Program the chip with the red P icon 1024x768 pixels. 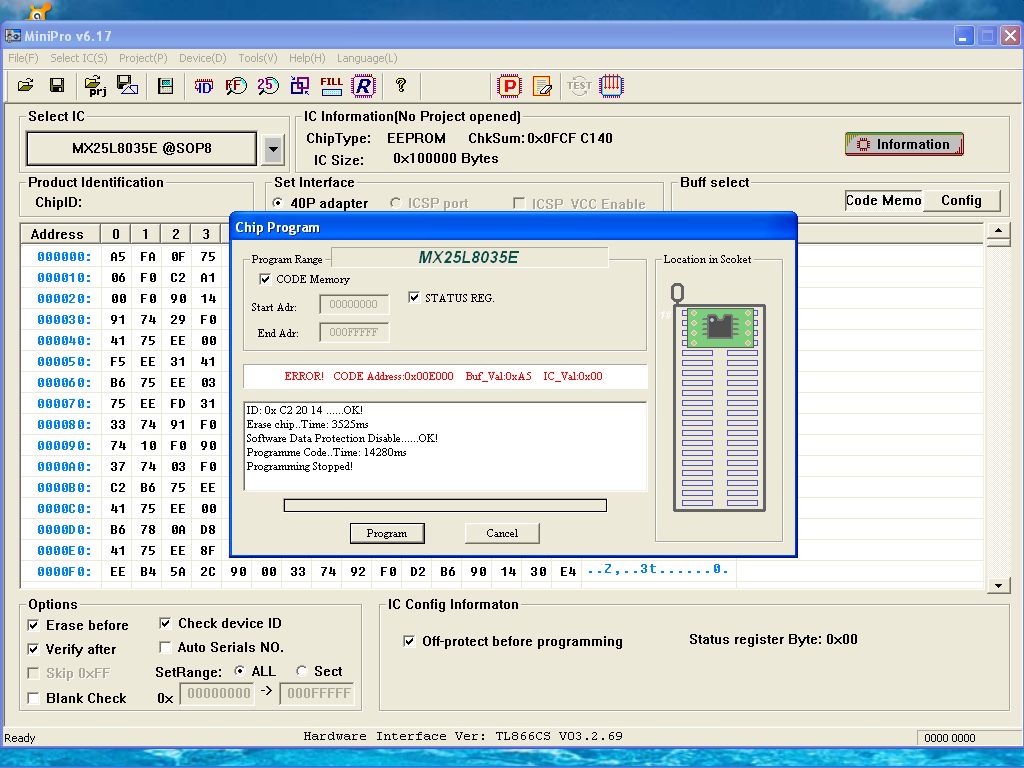pos(509,86)
